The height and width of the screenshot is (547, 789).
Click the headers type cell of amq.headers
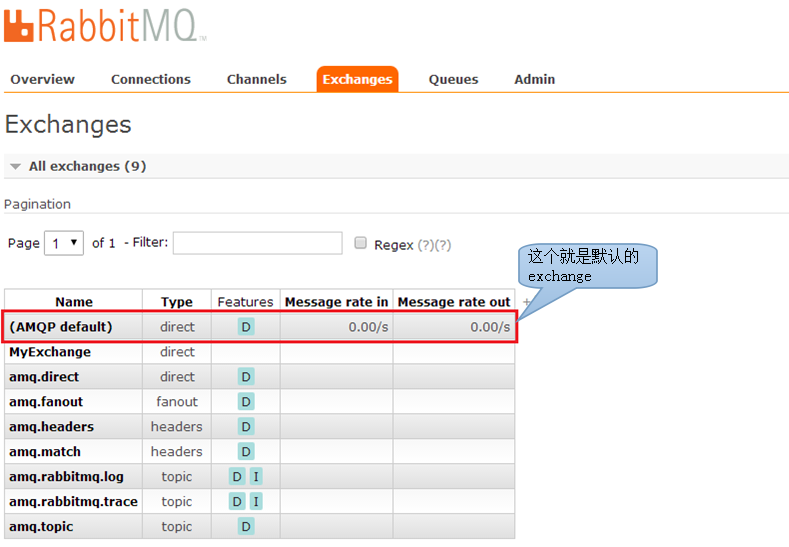pos(177,427)
